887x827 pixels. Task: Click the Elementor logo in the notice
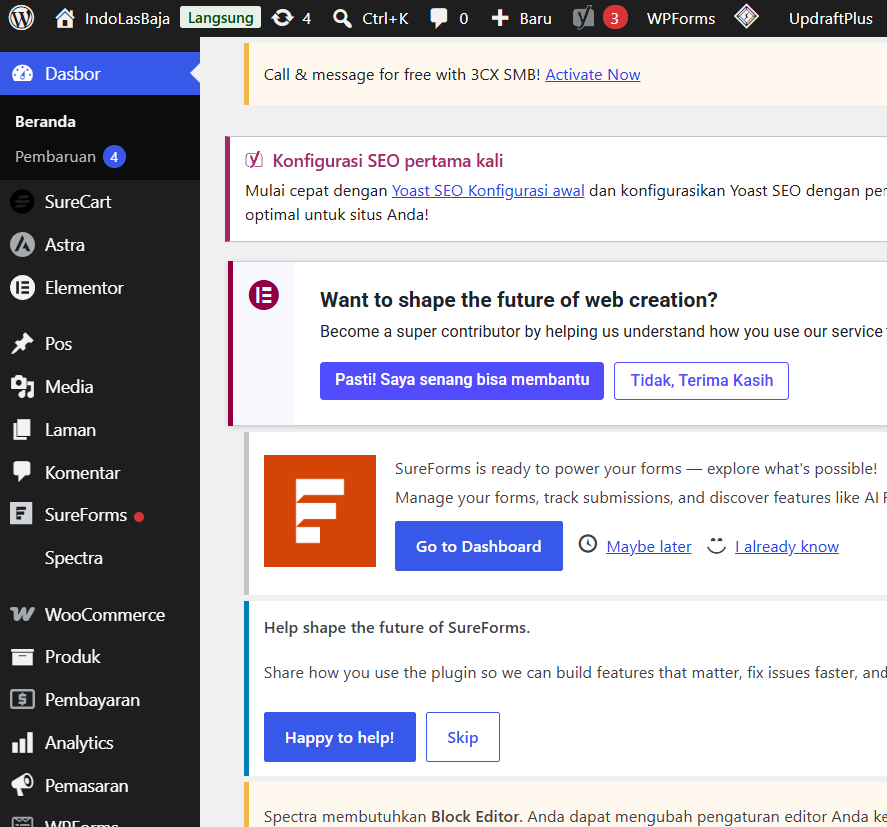click(x=264, y=295)
